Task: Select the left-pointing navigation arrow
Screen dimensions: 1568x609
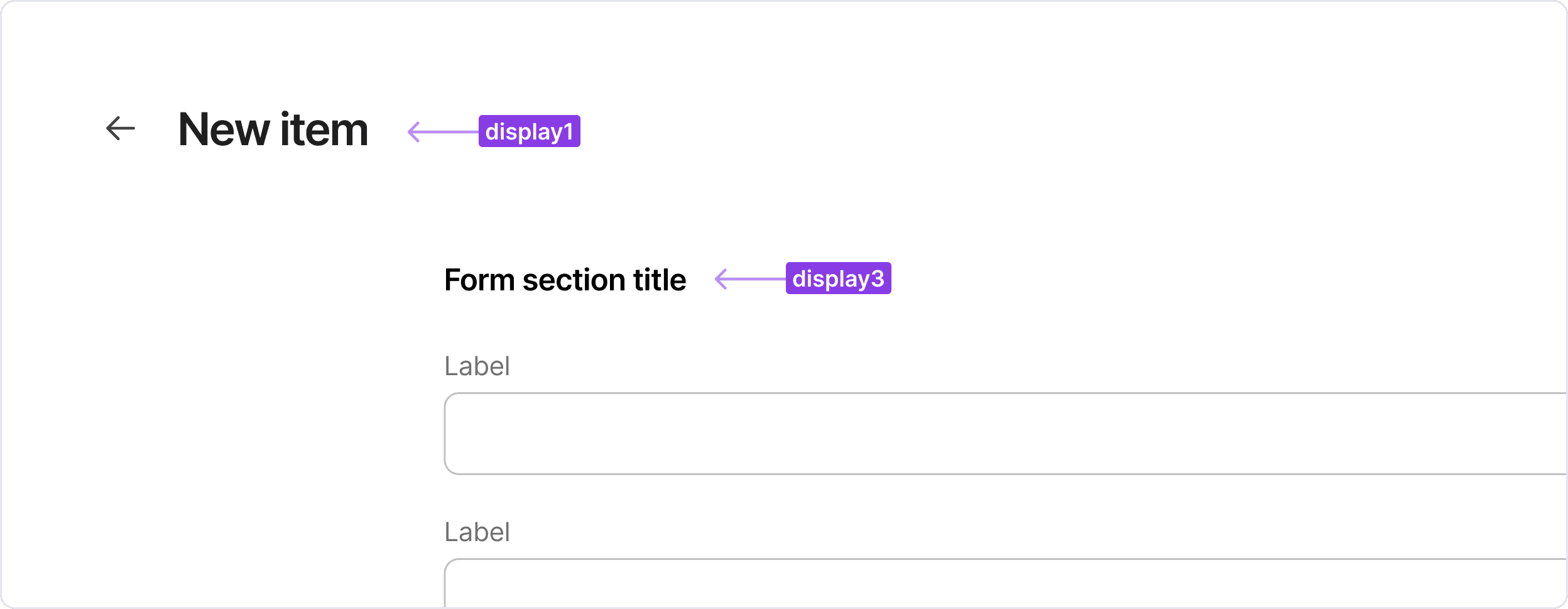Action: tap(119, 129)
